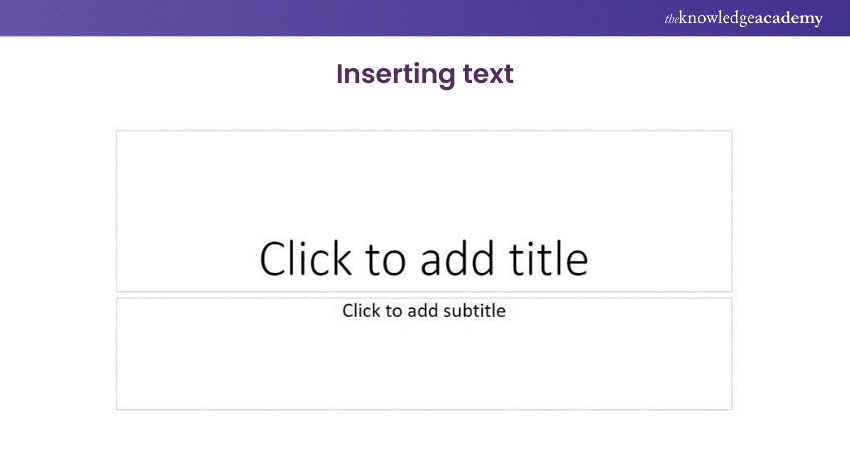Image resolution: width=850 pixels, height=450 pixels.
Task: Click the "Click to add subtitle" placeholder
Action: pyautogui.click(x=424, y=310)
